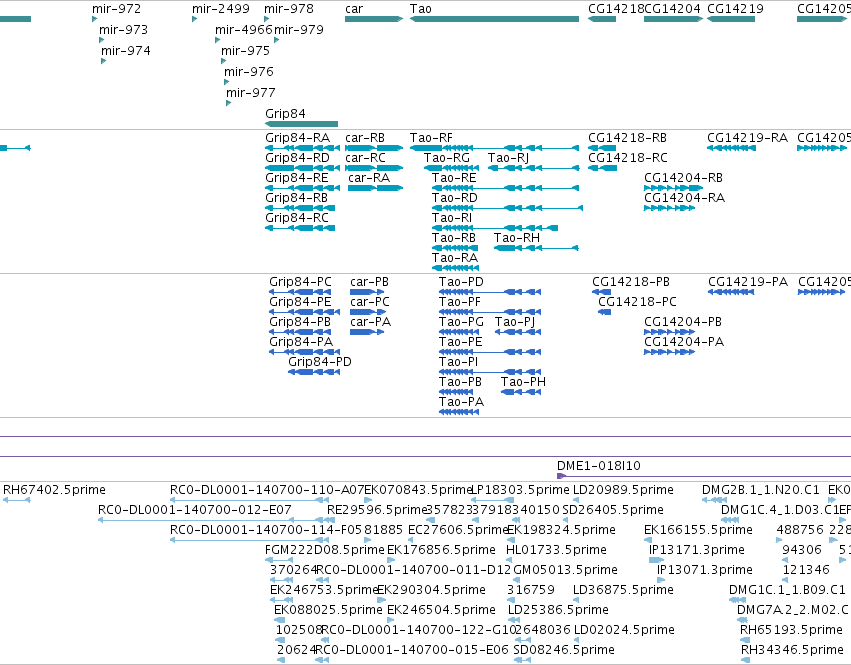The height and width of the screenshot is (665, 851).
Task: Click the CG14204-RB transcript label
Action: pos(683,178)
